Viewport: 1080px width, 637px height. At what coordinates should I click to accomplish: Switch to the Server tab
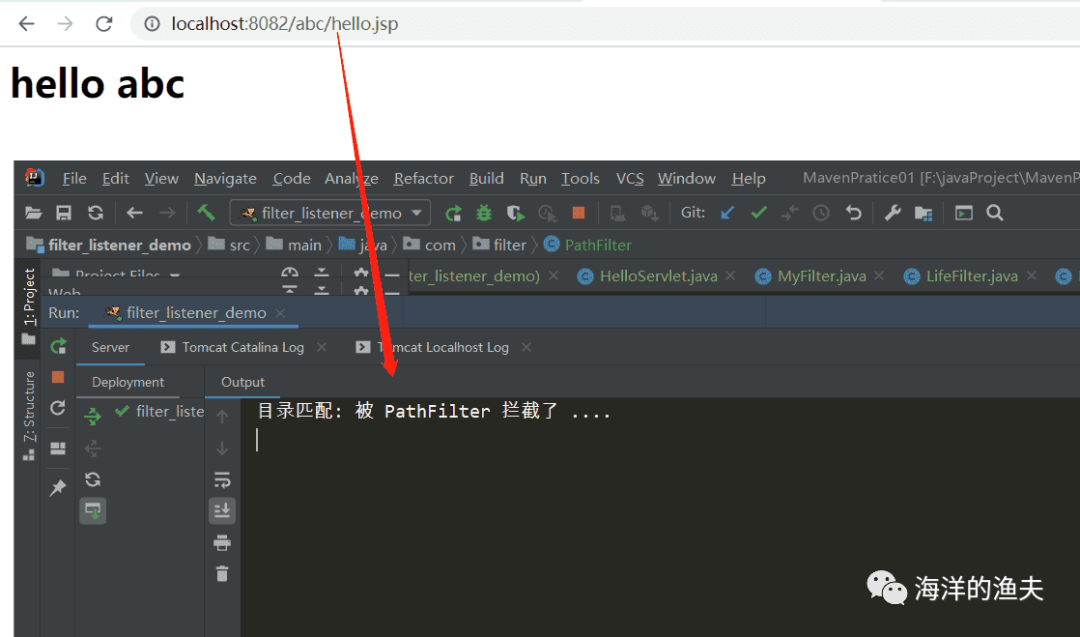(x=110, y=348)
